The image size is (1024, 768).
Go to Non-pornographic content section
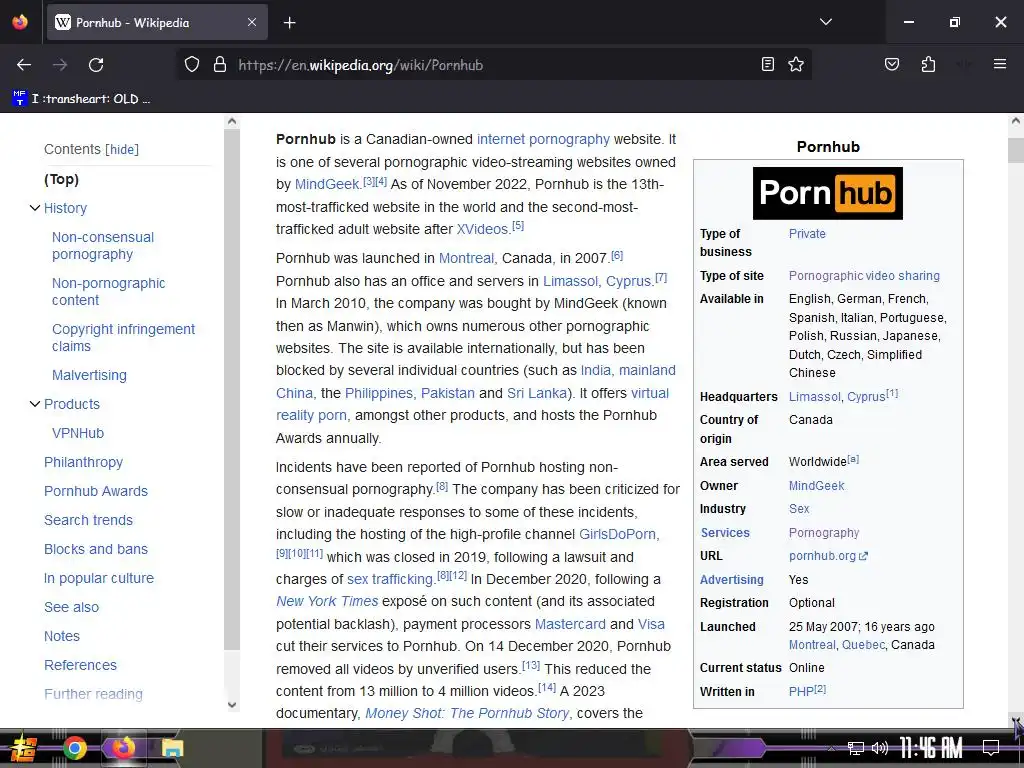pyautogui.click(x=108, y=291)
